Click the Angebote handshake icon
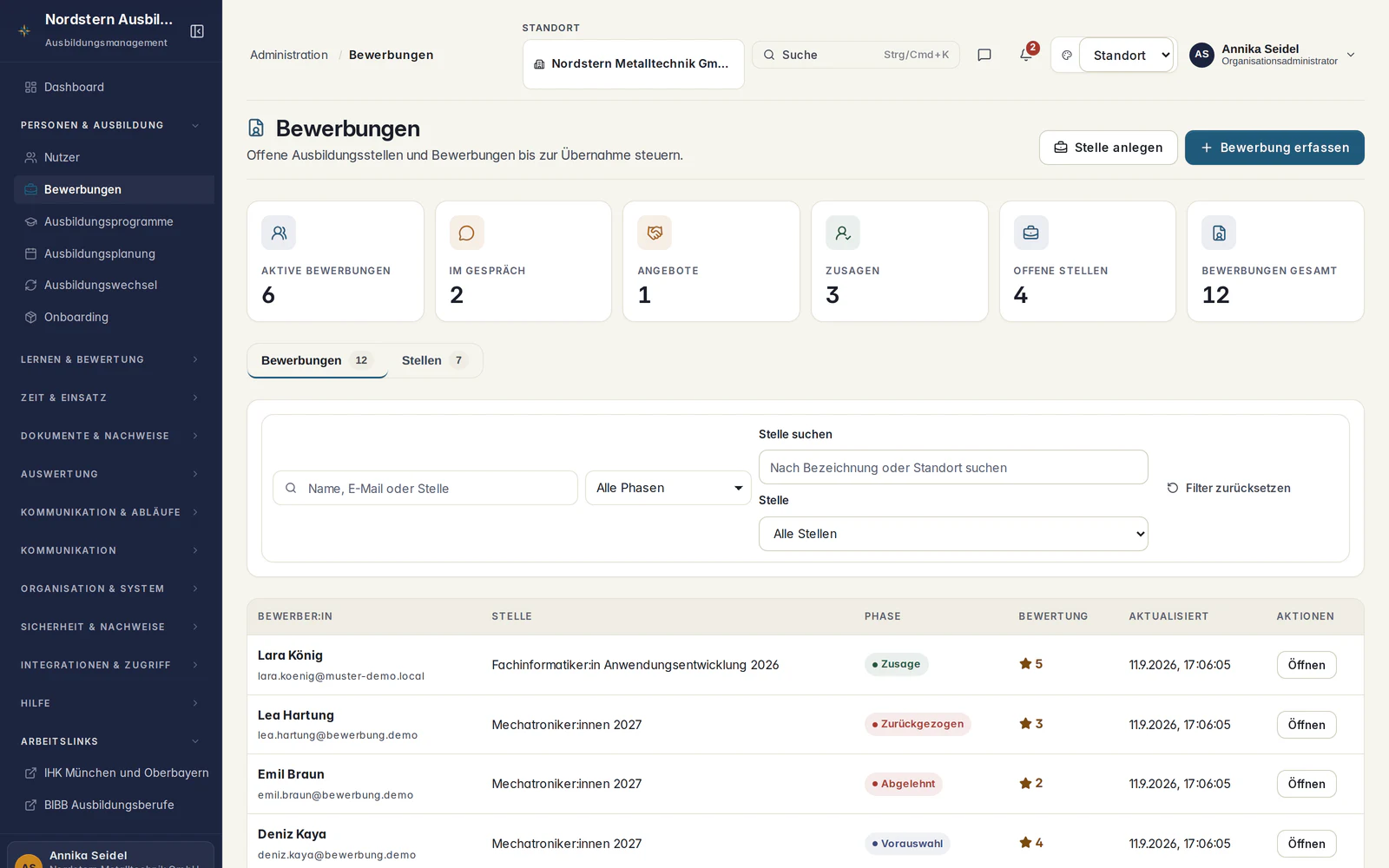 [655, 233]
